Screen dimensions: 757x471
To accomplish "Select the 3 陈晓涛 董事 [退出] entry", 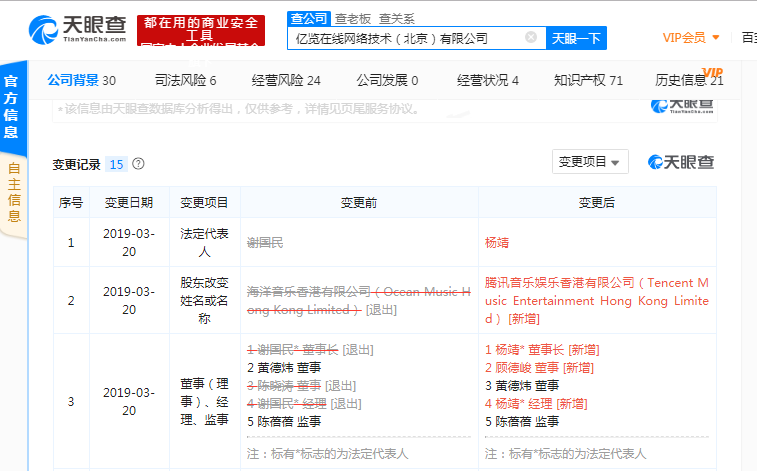I will coord(301,386).
